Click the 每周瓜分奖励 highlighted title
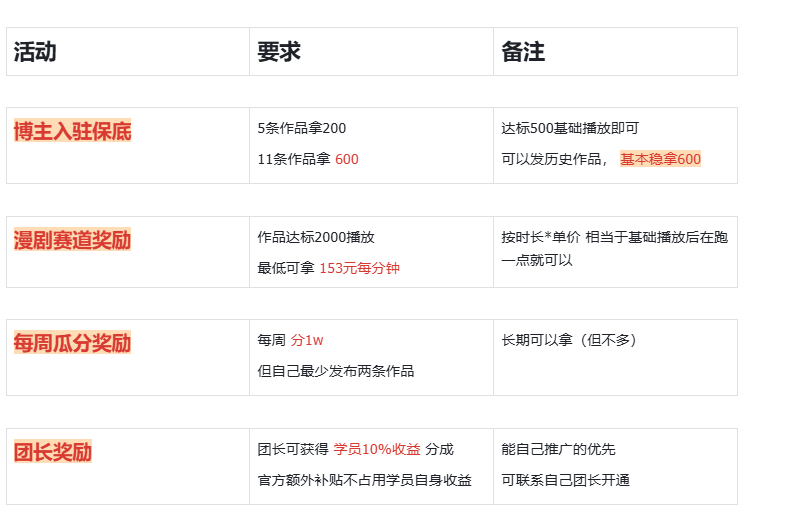The image size is (797, 526). click(x=72, y=343)
